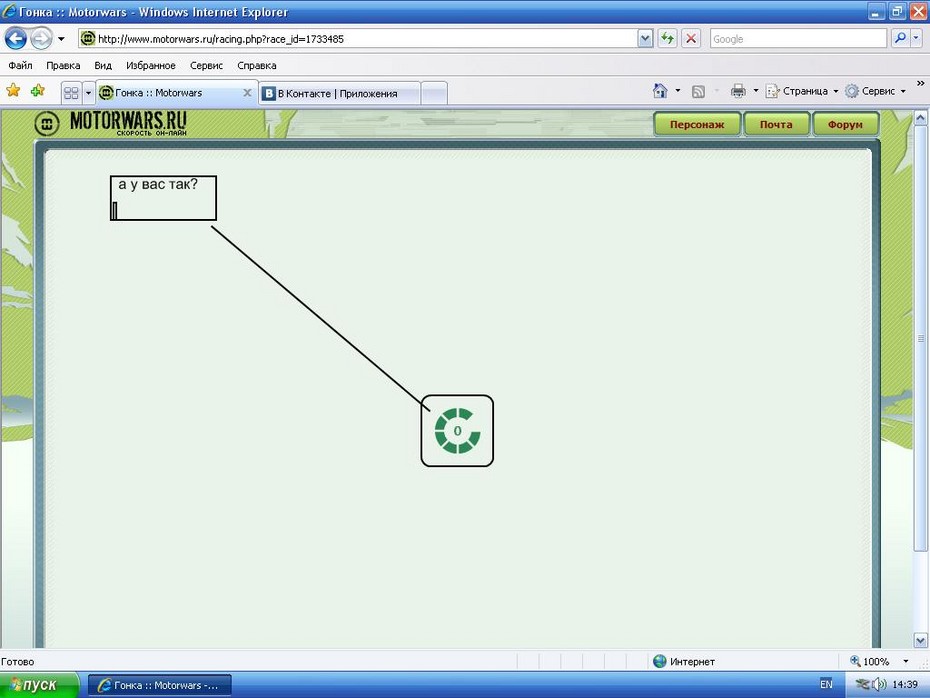Click the Add to Favorites star-plus icon
The width and height of the screenshot is (930, 698).
click(38, 91)
